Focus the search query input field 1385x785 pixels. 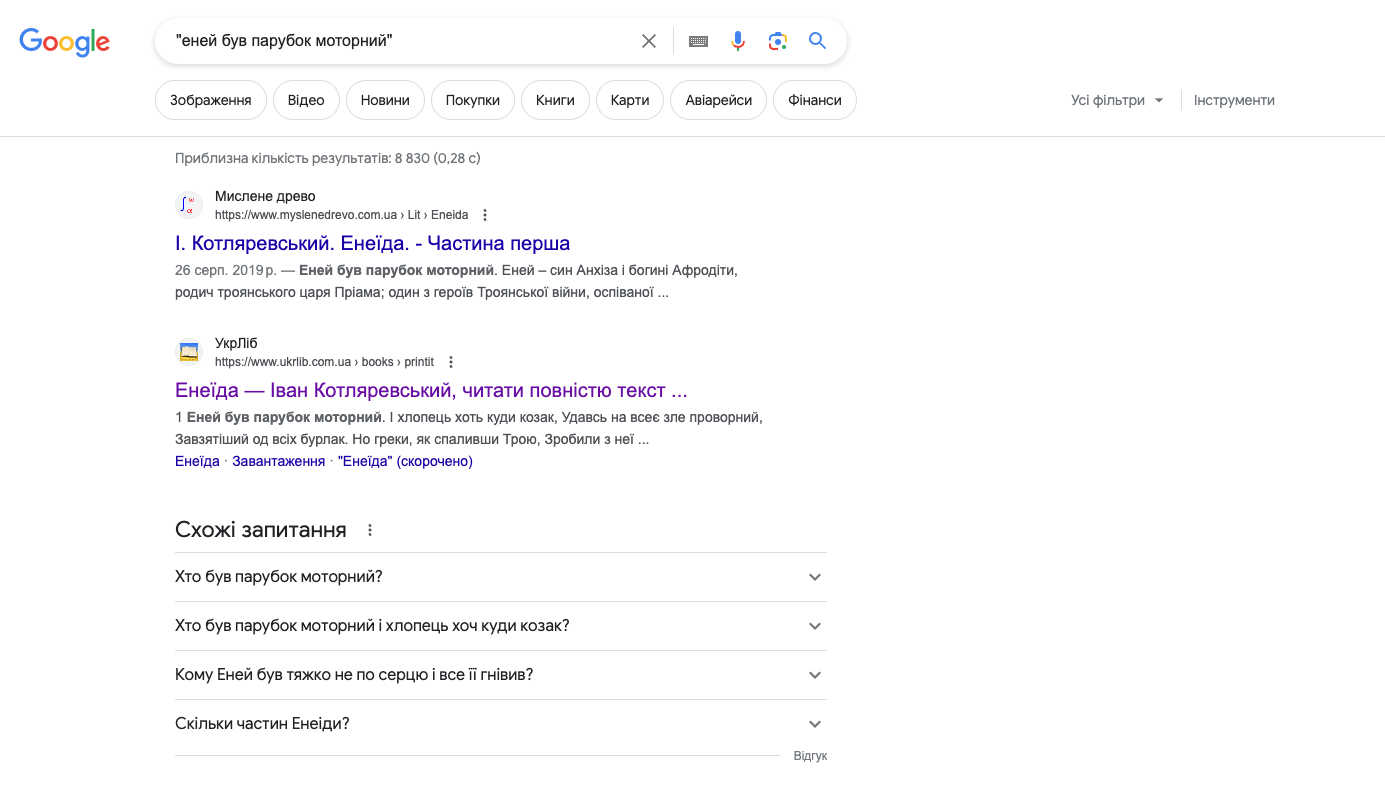point(400,41)
